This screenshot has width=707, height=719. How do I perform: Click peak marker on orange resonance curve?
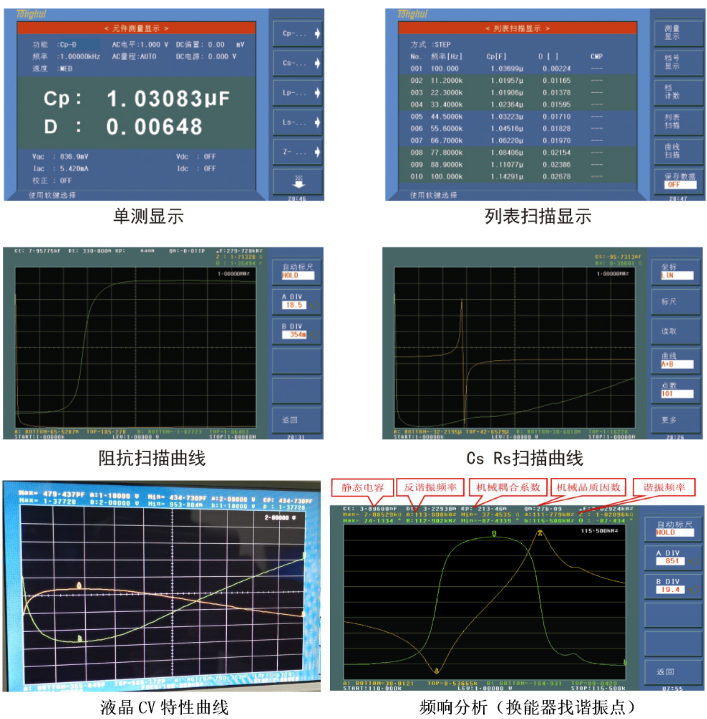(x=541, y=532)
